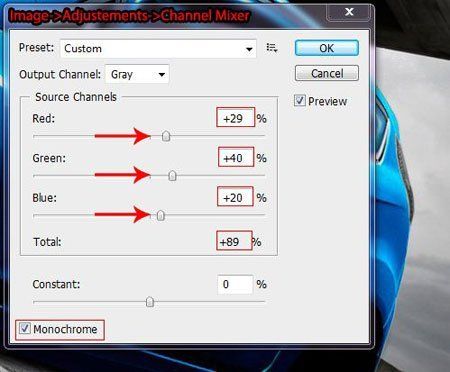Uncheck the Monochrome checkbox
The width and height of the screenshot is (450, 372).
(x=25, y=329)
